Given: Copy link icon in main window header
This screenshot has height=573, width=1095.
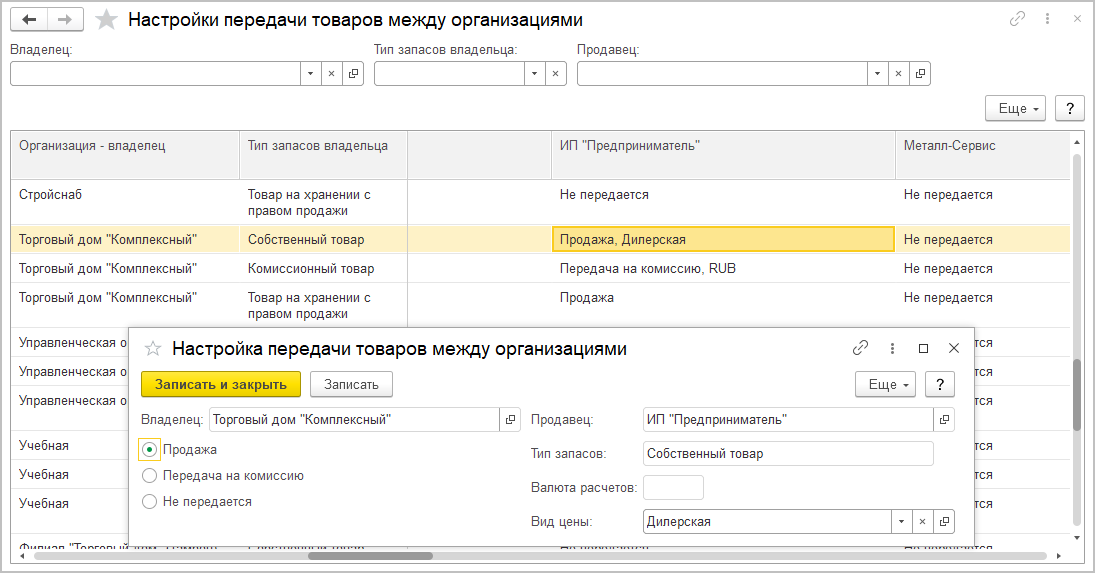Looking at the screenshot, I should coord(1018,19).
